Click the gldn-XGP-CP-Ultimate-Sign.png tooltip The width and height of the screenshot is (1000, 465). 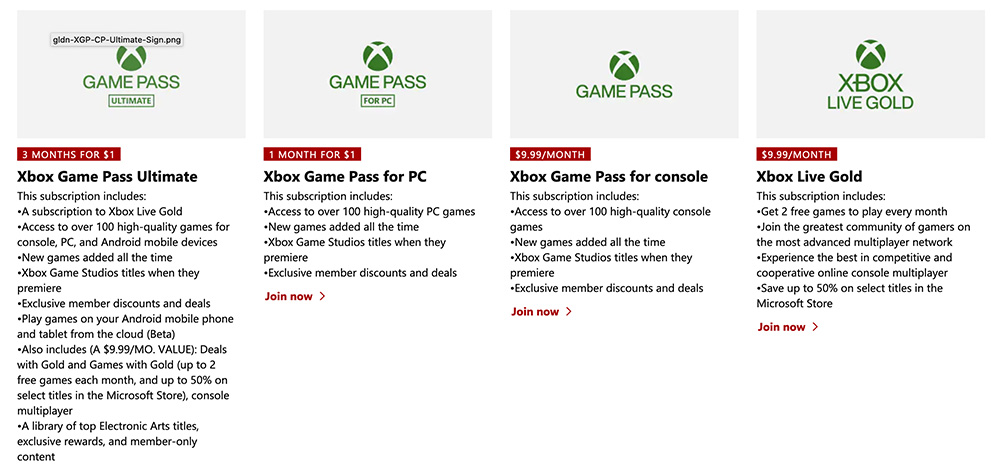pyautogui.click(x=117, y=40)
